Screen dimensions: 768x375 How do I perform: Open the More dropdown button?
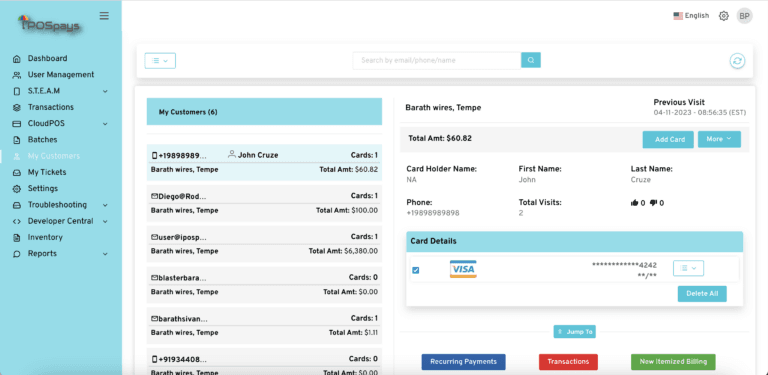[x=719, y=139]
